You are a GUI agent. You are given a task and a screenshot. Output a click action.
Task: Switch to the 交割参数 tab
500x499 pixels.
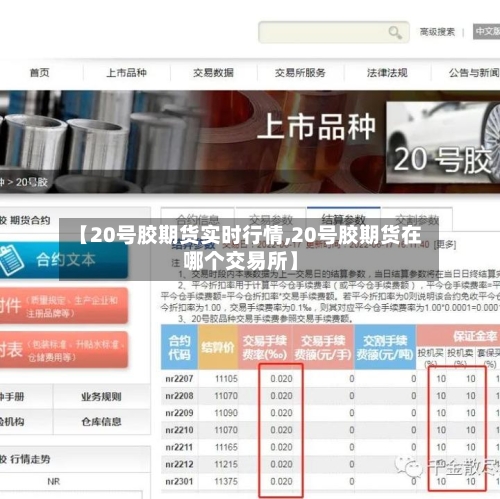[x=417, y=220]
